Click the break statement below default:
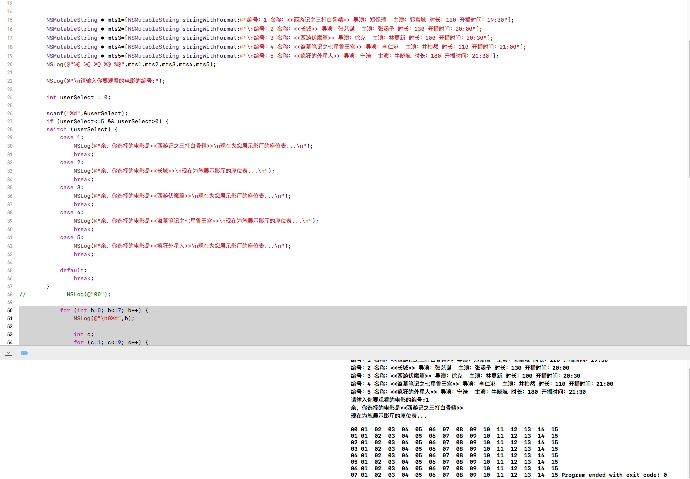The width and height of the screenshot is (690, 479). tap(84, 278)
